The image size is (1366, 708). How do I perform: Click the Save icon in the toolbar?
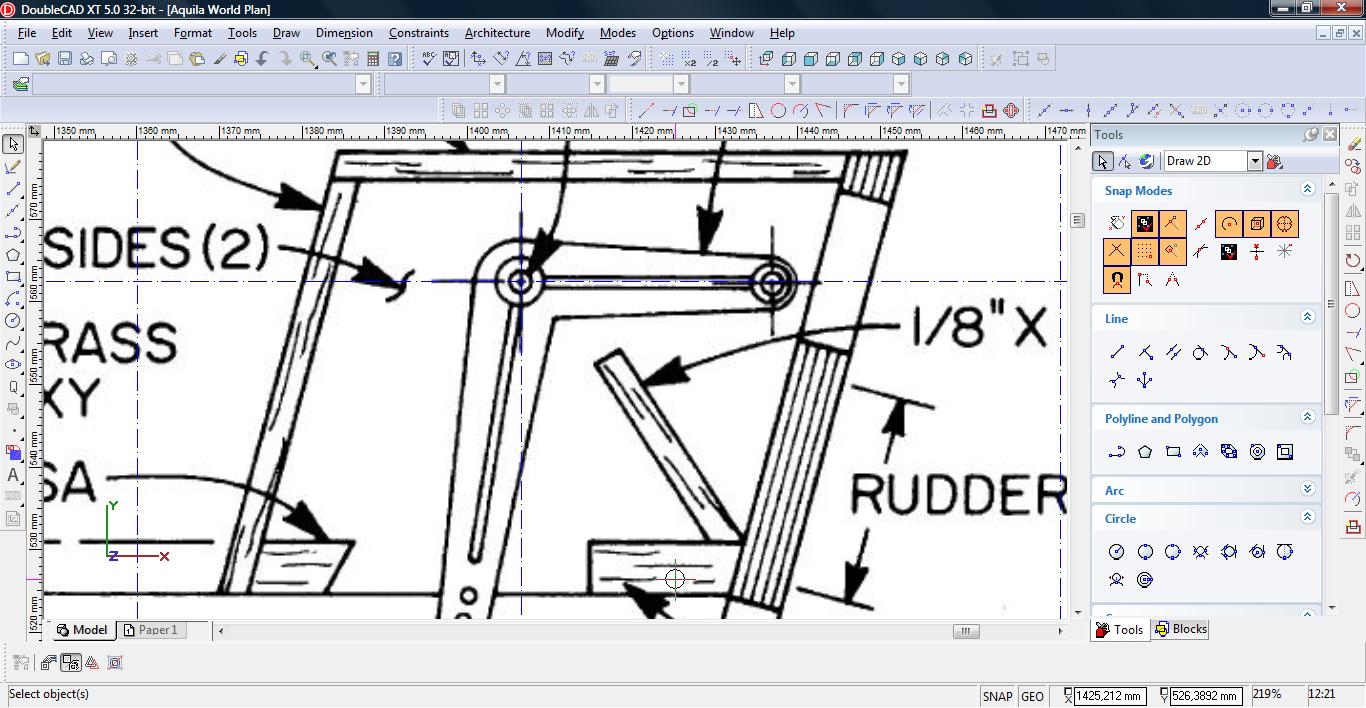(x=64, y=59)
